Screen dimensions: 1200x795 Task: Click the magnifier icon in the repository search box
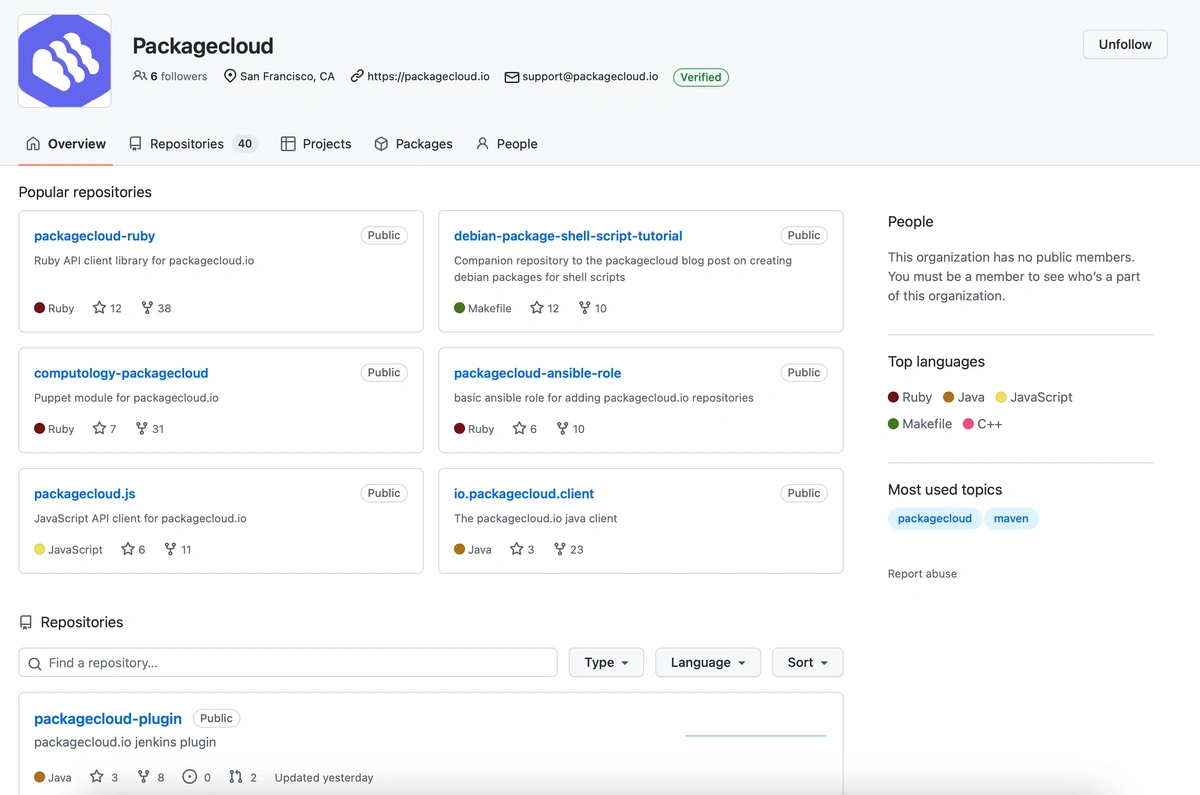tap(34, 662)
